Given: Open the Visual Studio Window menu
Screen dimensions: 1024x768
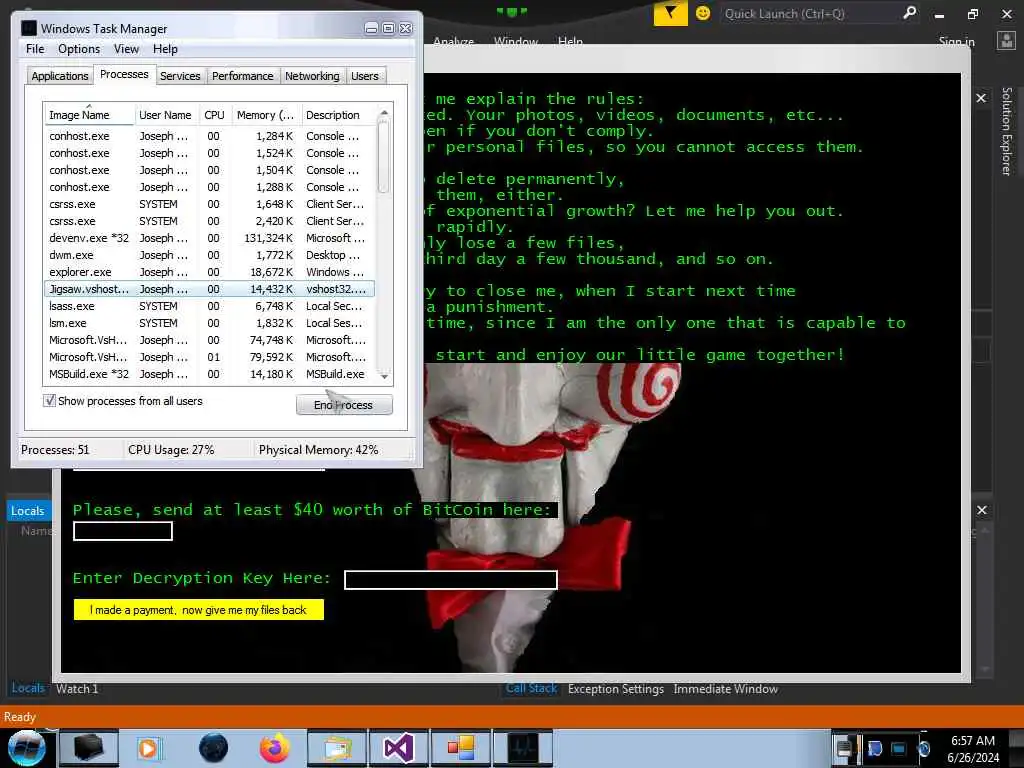Looking at the screenshot, I should point(516,42).
